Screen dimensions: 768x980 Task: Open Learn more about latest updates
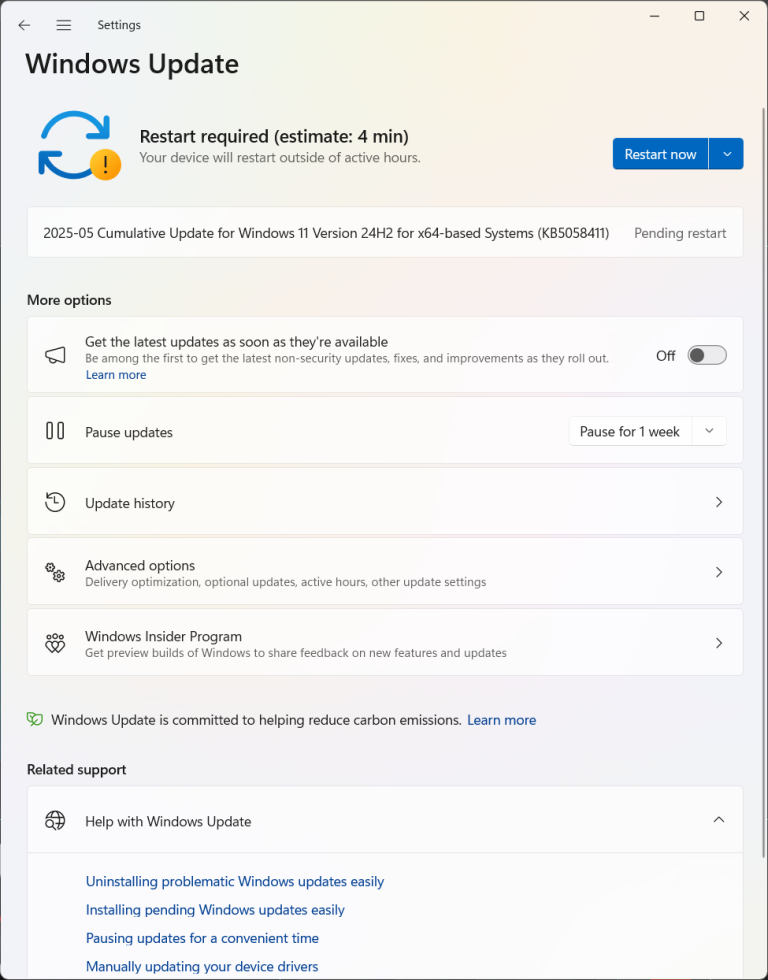(115, 374)
